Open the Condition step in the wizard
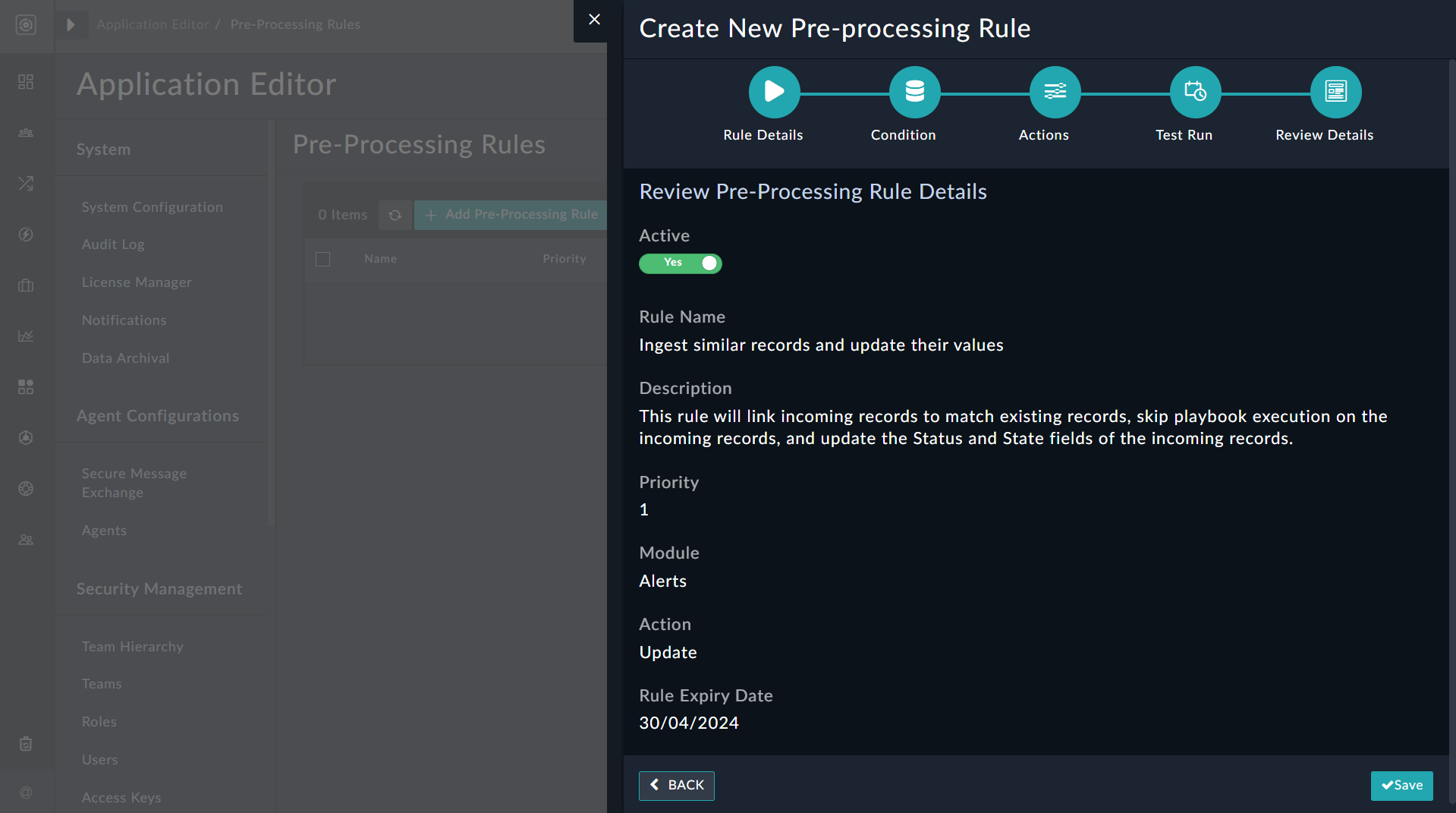Screen dimensions: 1456x813 tap(914, 92)
